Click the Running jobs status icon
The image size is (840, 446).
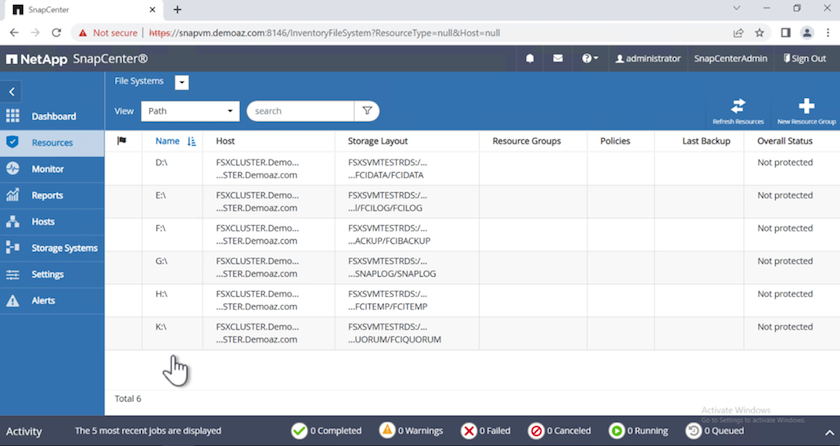tap(618, 431)
